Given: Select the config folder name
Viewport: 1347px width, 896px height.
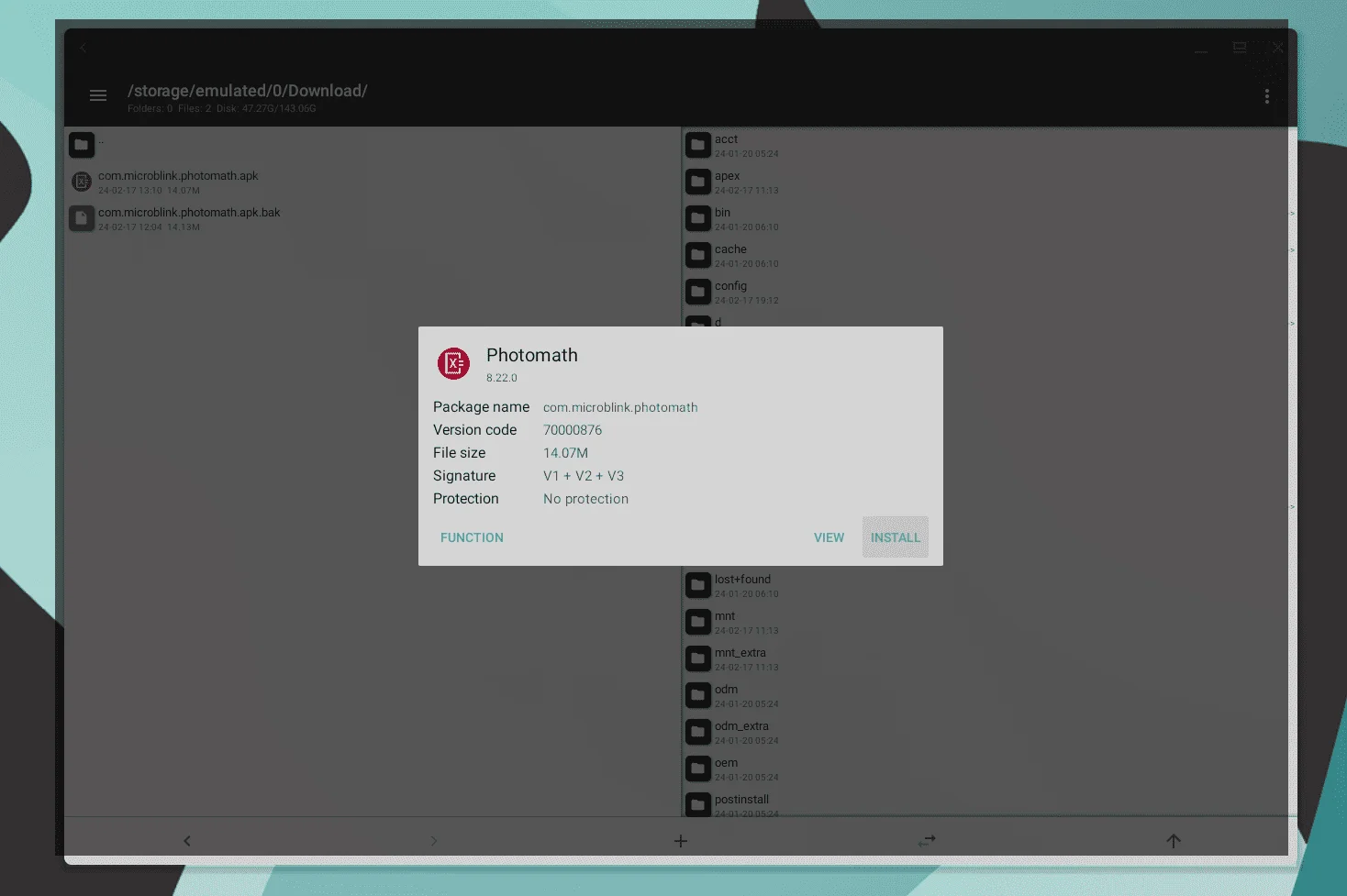Looking at the screenshot, I should point(730,286).
